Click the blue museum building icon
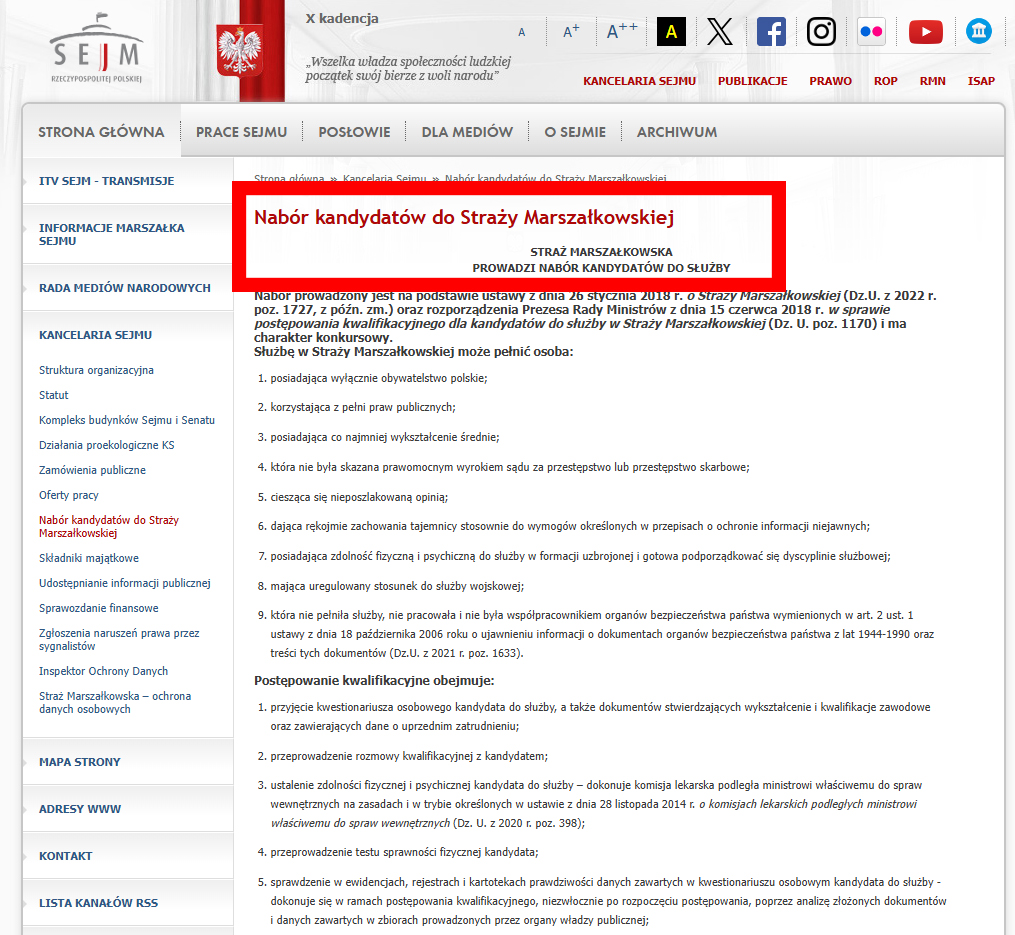Viewport: 1015px width, 935px height. coord(978,31)
